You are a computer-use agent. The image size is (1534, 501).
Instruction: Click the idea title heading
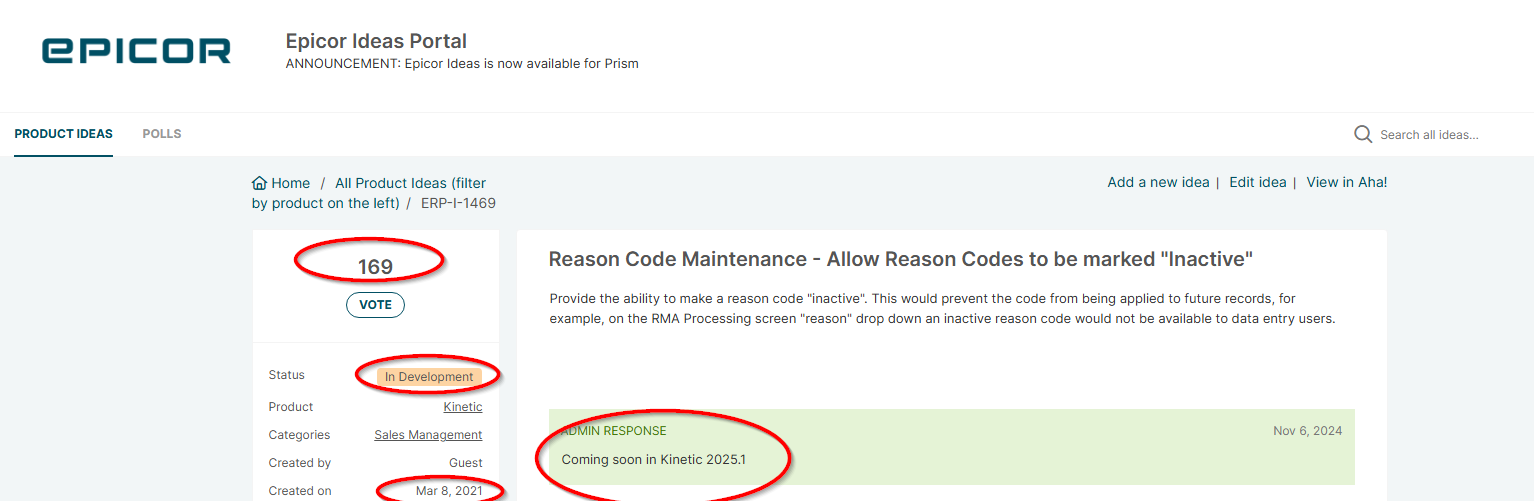(x=901, y=259)
